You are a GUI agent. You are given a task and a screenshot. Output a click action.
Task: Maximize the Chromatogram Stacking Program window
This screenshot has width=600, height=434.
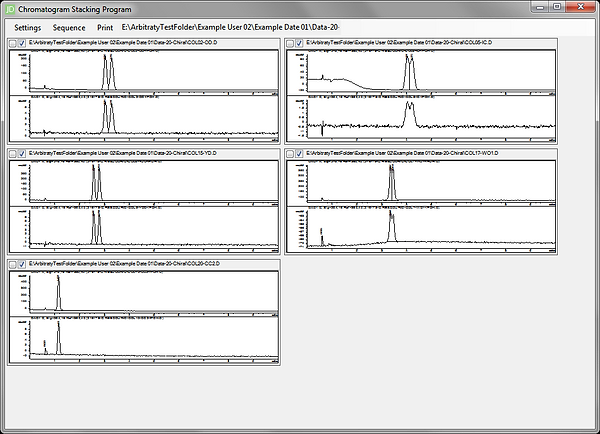[557, 7]
